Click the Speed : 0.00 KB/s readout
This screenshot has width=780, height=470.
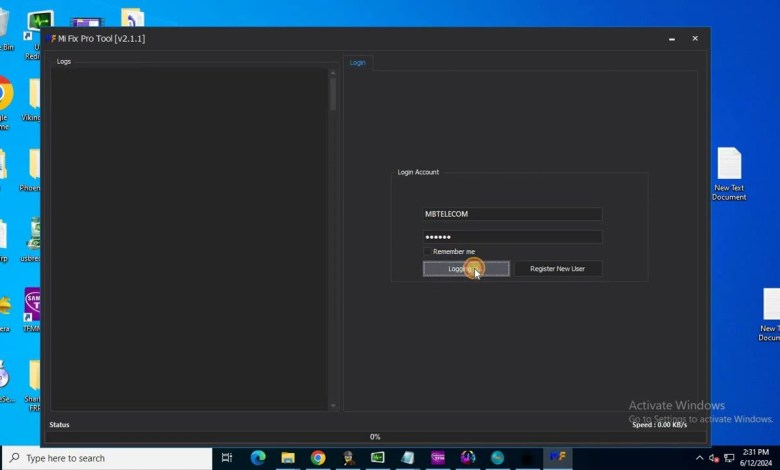(660, 425)
